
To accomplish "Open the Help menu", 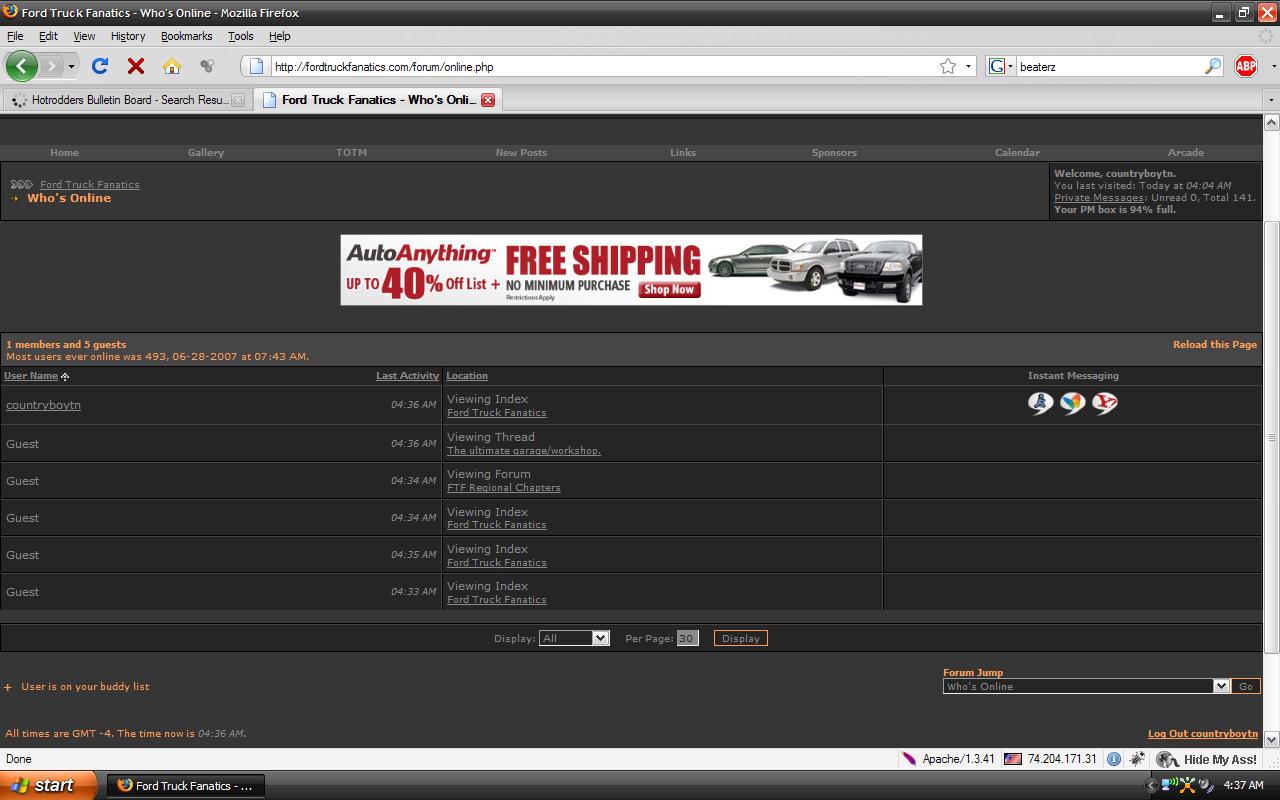I will pos(280,36).
